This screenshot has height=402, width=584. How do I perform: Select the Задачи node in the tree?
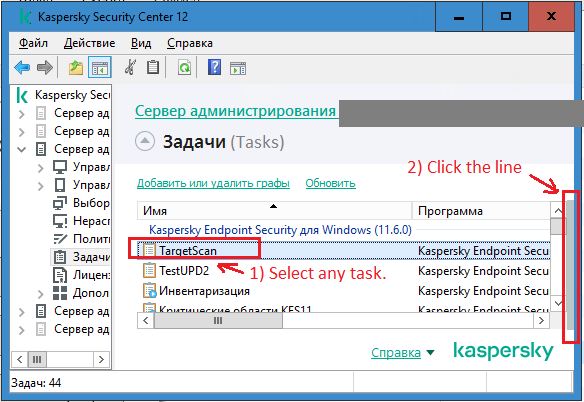click(81, 257)
